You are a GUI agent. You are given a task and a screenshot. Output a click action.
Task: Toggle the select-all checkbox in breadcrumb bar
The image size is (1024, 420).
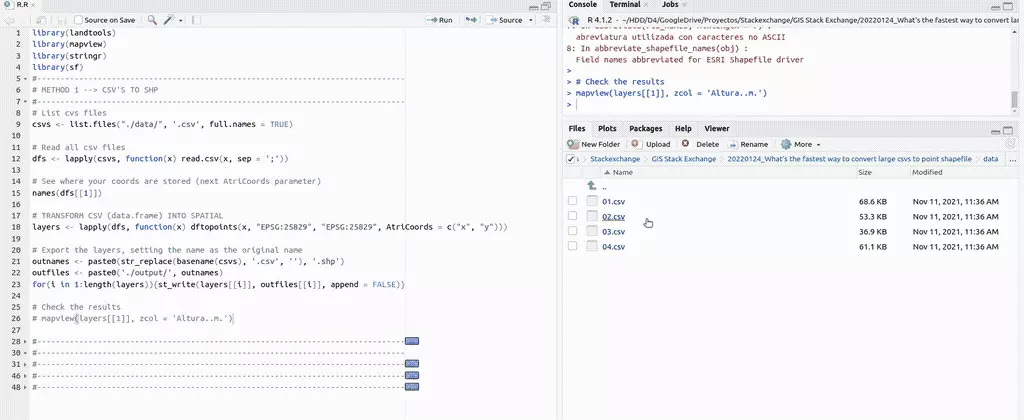pos(571,159)
